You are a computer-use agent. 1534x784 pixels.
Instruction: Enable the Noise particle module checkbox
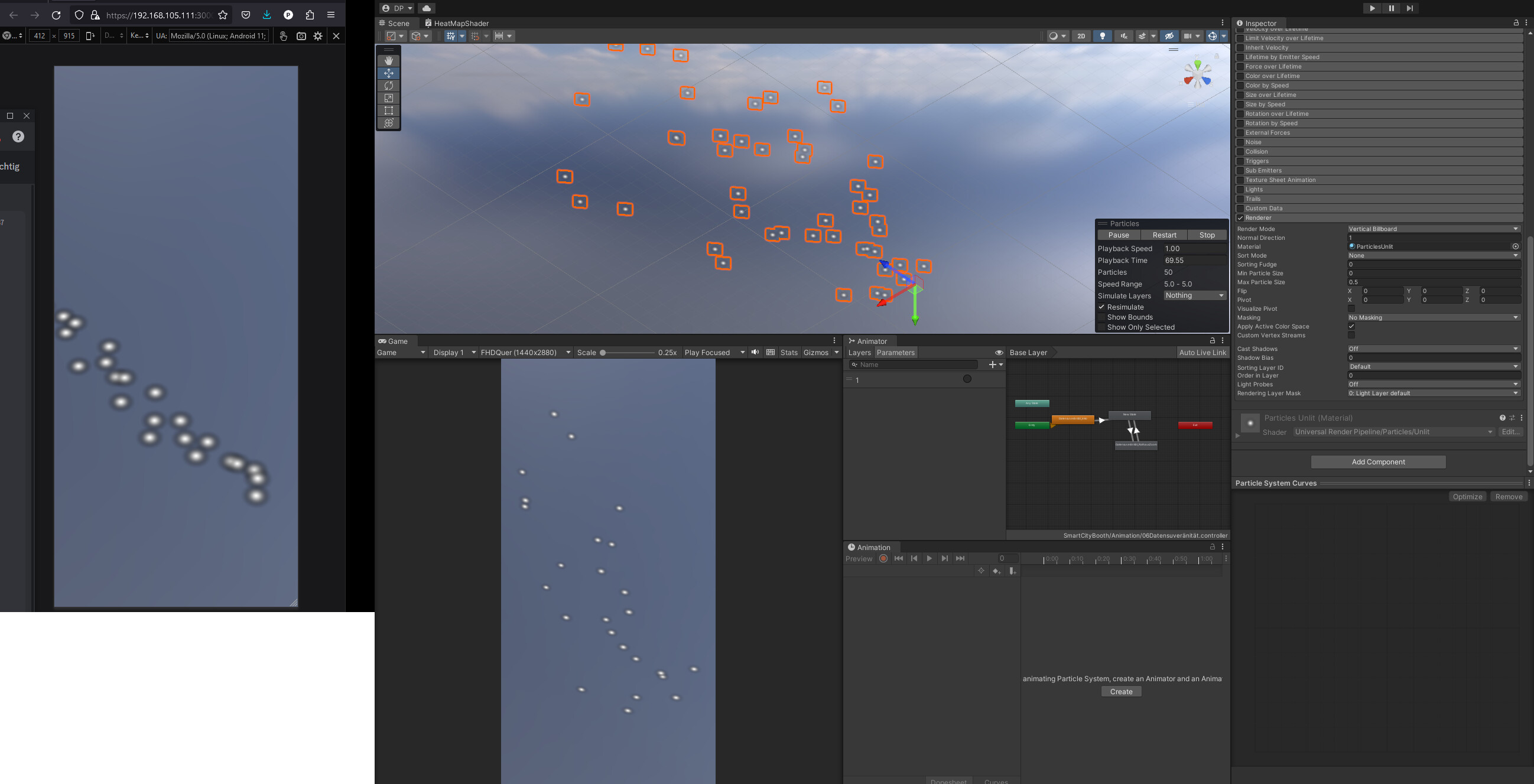pos(1240,142)
